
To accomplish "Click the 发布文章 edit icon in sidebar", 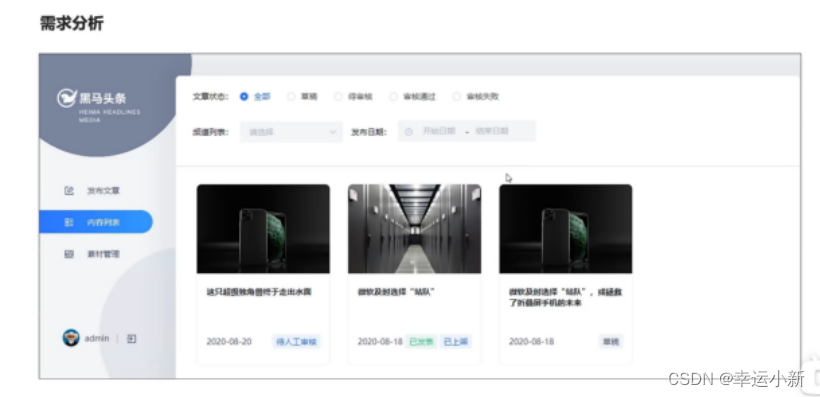I will 69,190.
